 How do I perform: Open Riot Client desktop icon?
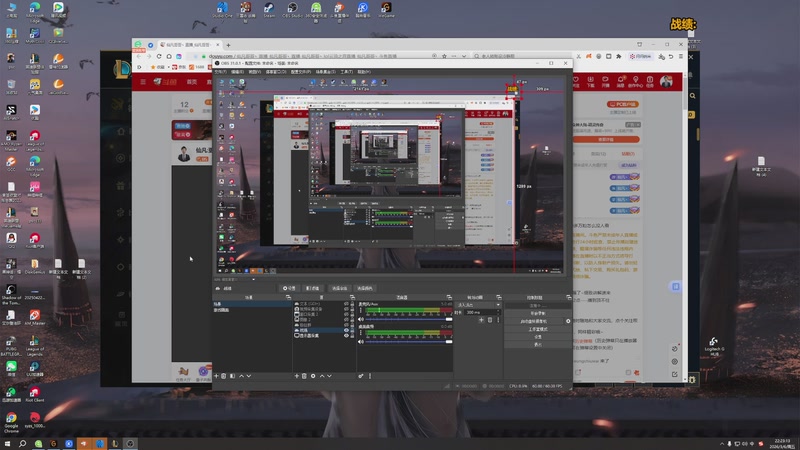(x=34, y=395)
